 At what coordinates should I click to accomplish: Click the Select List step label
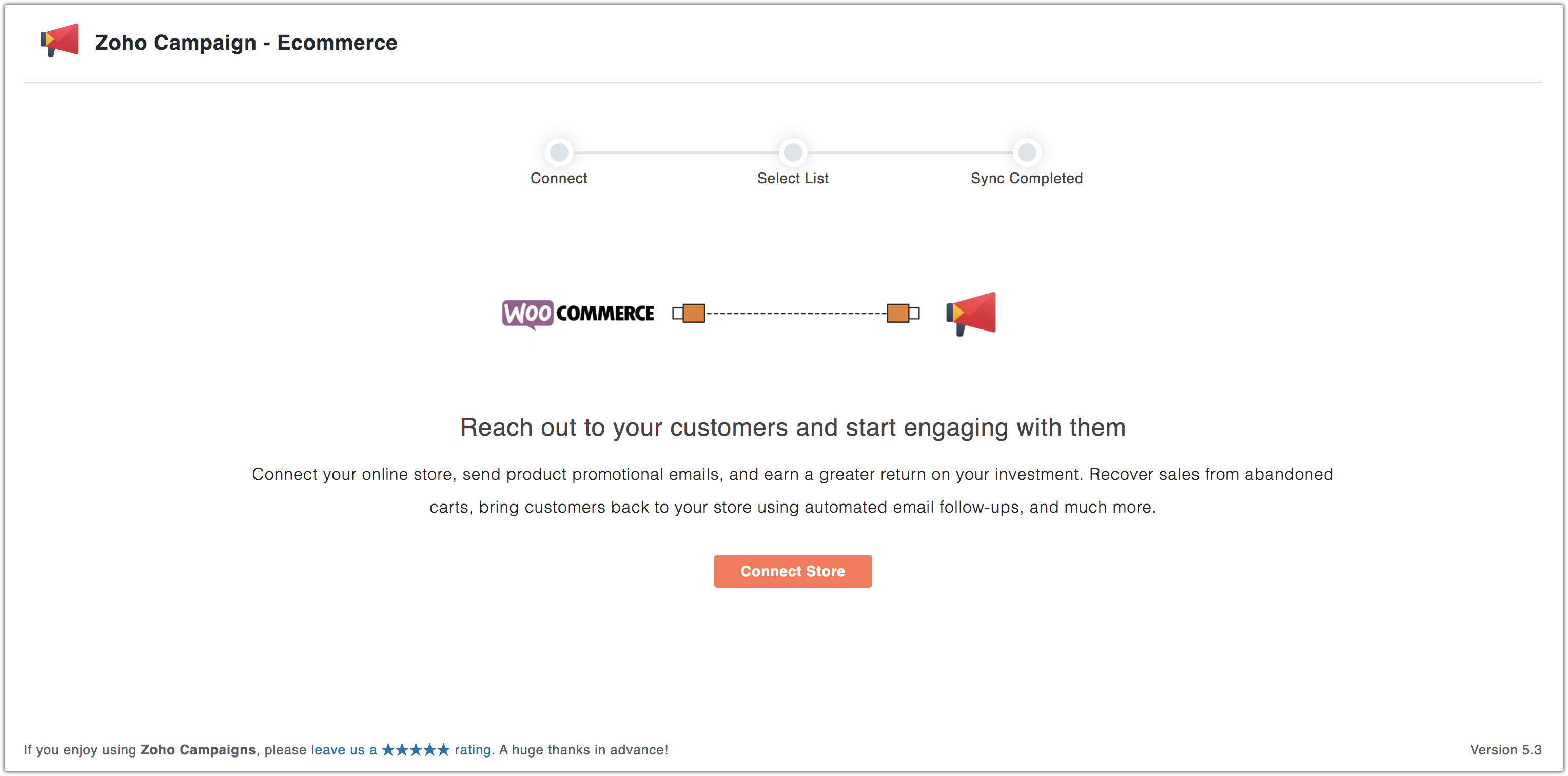793,178
